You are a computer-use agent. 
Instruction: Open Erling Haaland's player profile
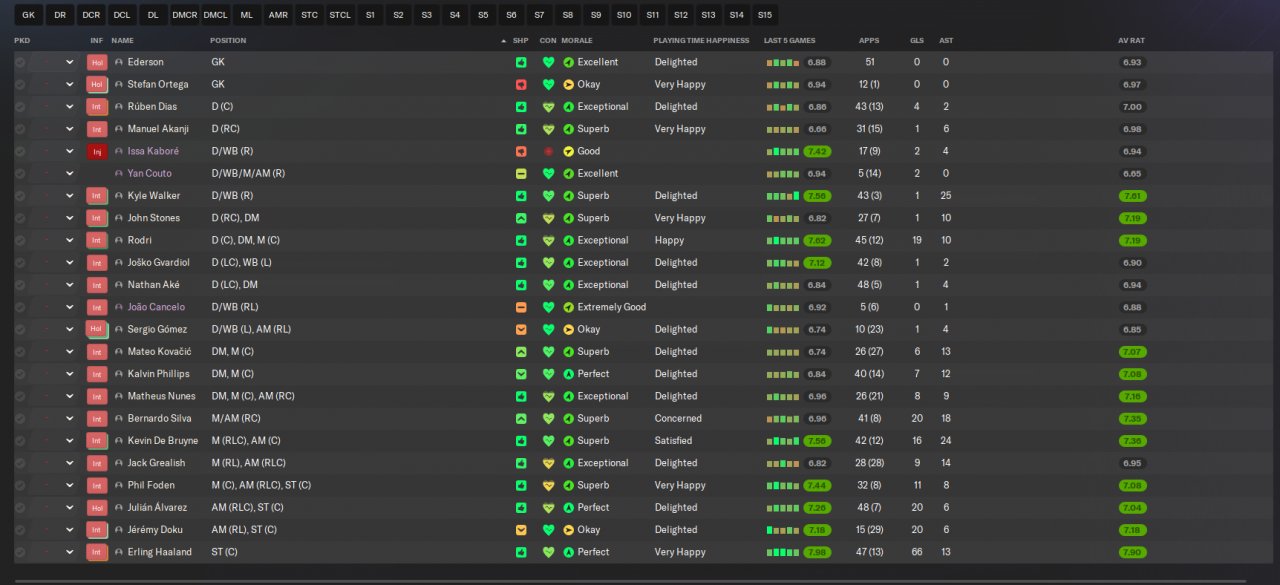[x=160, y=552]
